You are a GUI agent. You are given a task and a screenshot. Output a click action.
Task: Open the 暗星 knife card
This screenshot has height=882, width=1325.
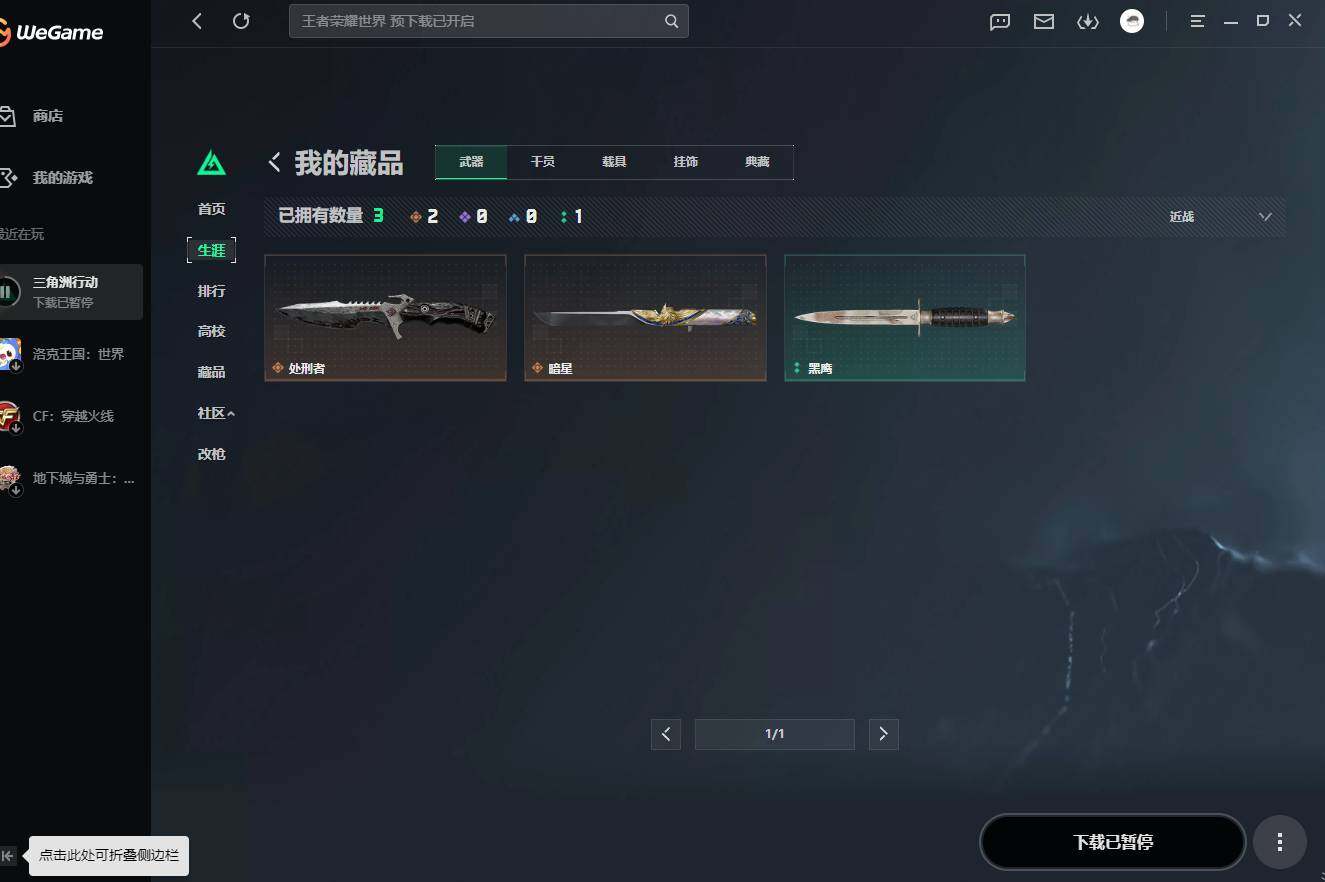(x=645, y=318)
